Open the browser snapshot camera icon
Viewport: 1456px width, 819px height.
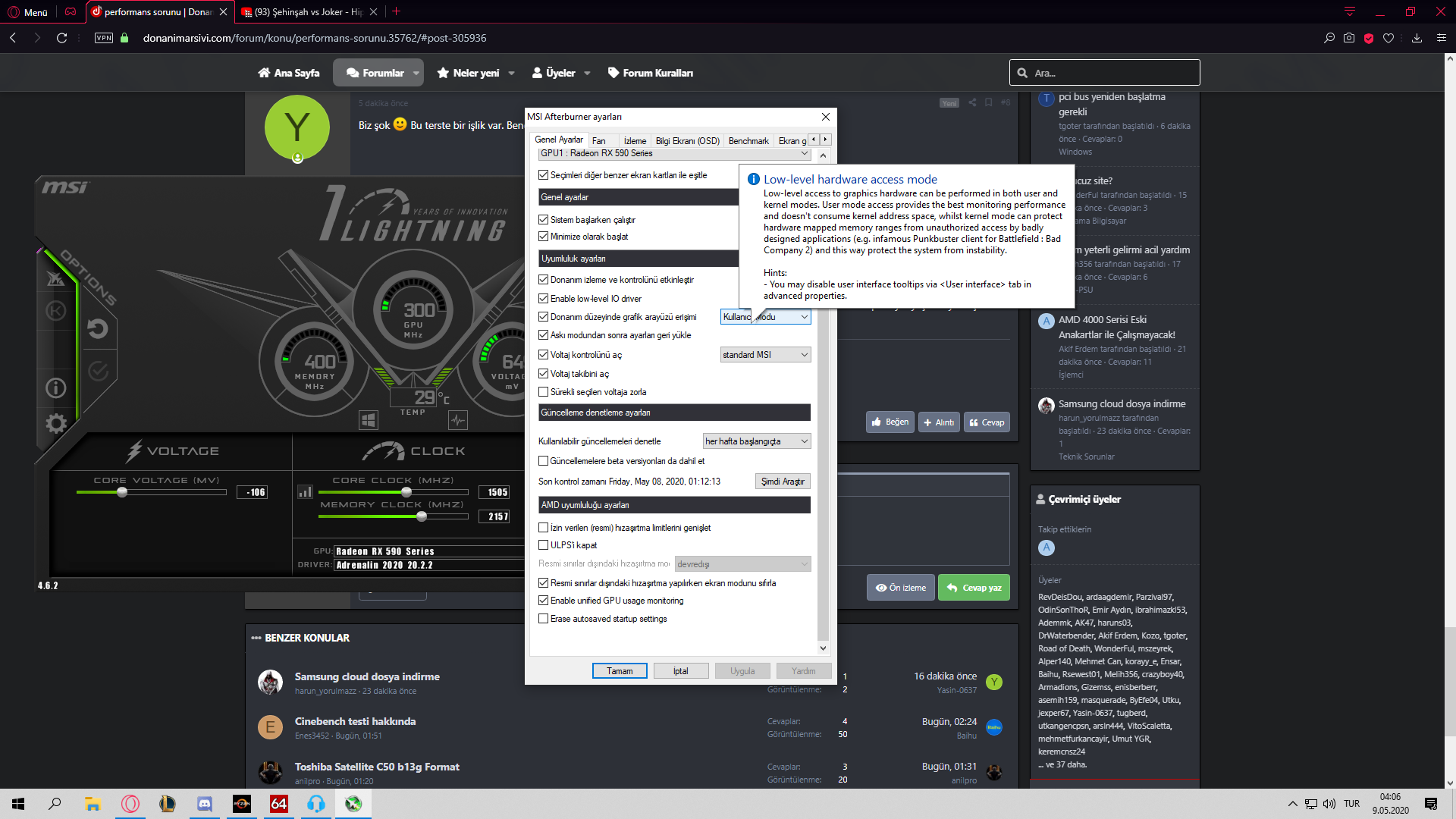1349,38
